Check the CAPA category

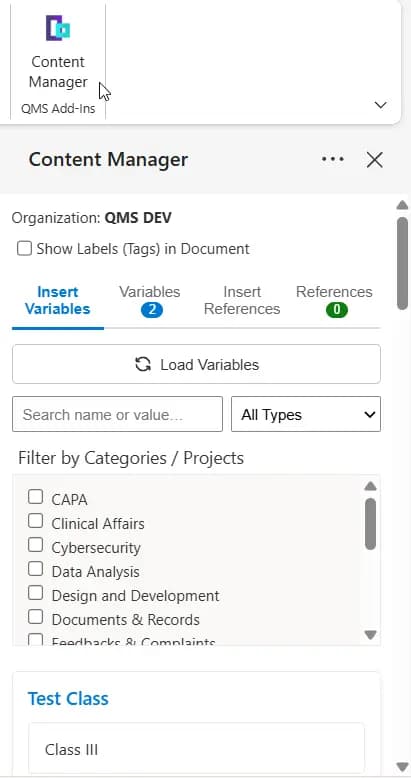(35, 497)
